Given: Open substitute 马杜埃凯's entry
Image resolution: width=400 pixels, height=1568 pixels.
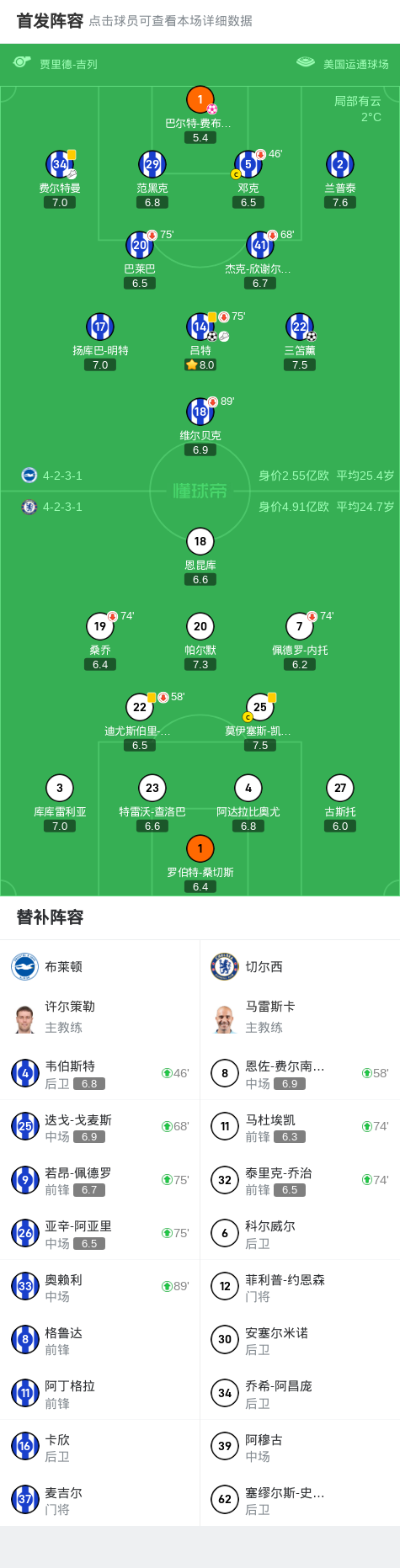Looking at the screenshot, I should coord(300,1127).
